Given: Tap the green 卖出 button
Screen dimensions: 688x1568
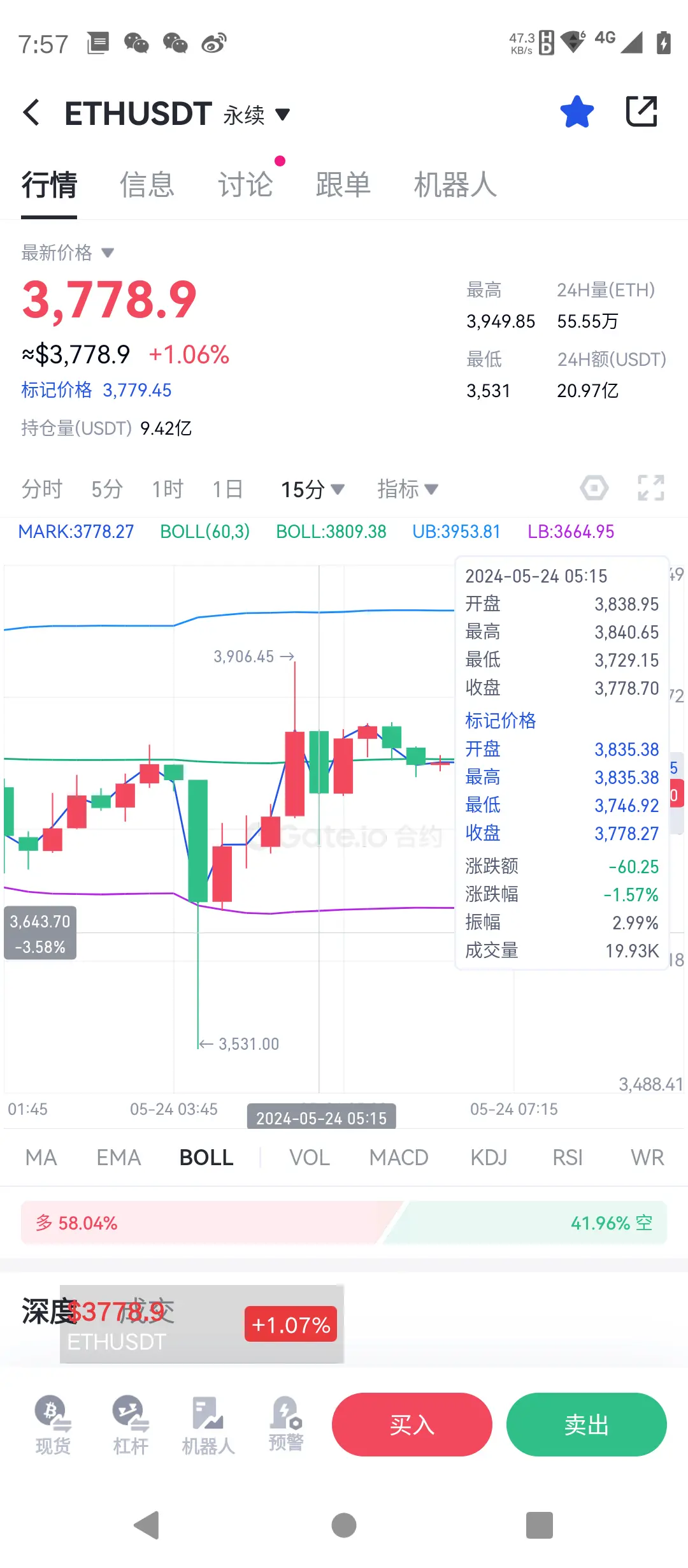Looking at the screenshot, I should pyautogui.click(x=587, y=1425).
